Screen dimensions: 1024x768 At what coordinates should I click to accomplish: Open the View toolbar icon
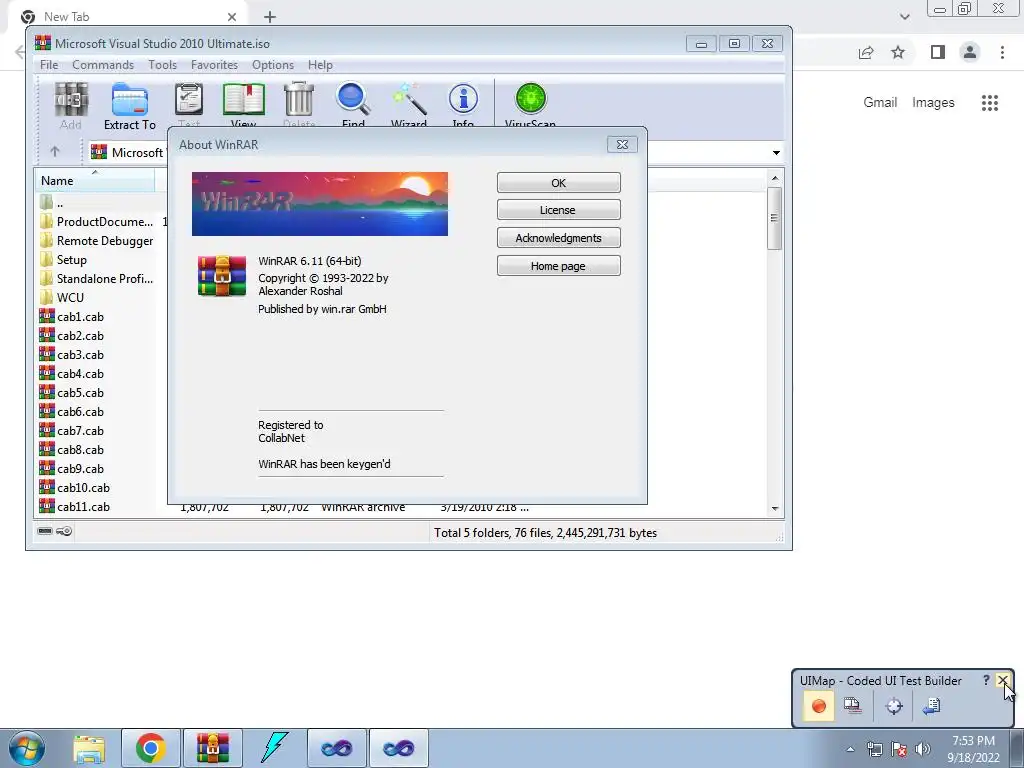point(244,103)
